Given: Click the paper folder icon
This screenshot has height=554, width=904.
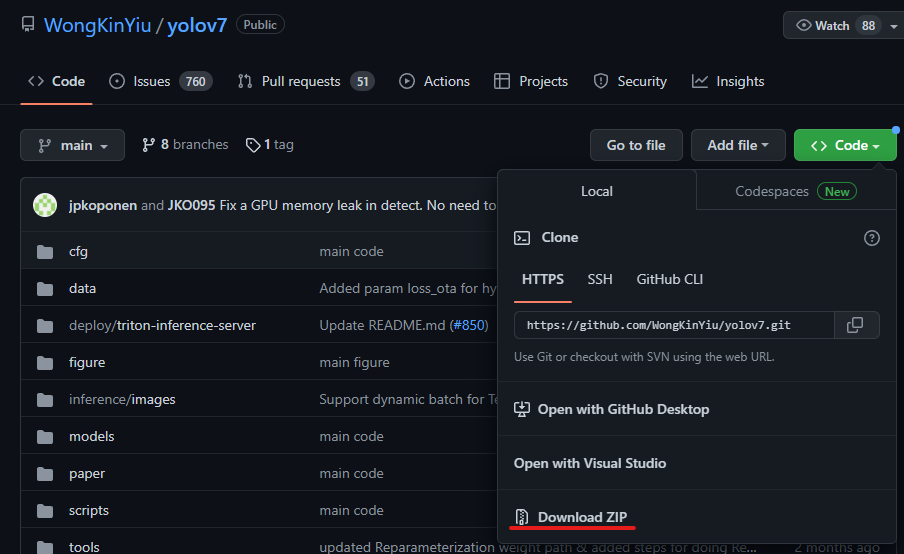Looking at the screenshot, I should click(x=45, y=474).
